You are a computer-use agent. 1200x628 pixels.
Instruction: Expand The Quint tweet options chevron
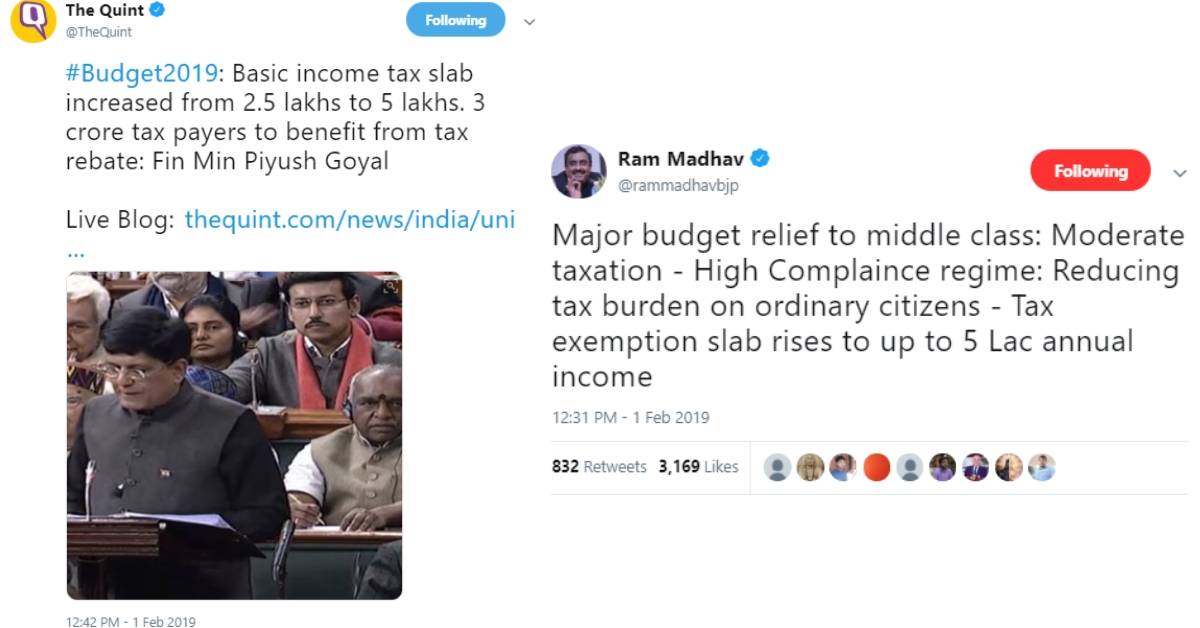(x=530, y=21)
